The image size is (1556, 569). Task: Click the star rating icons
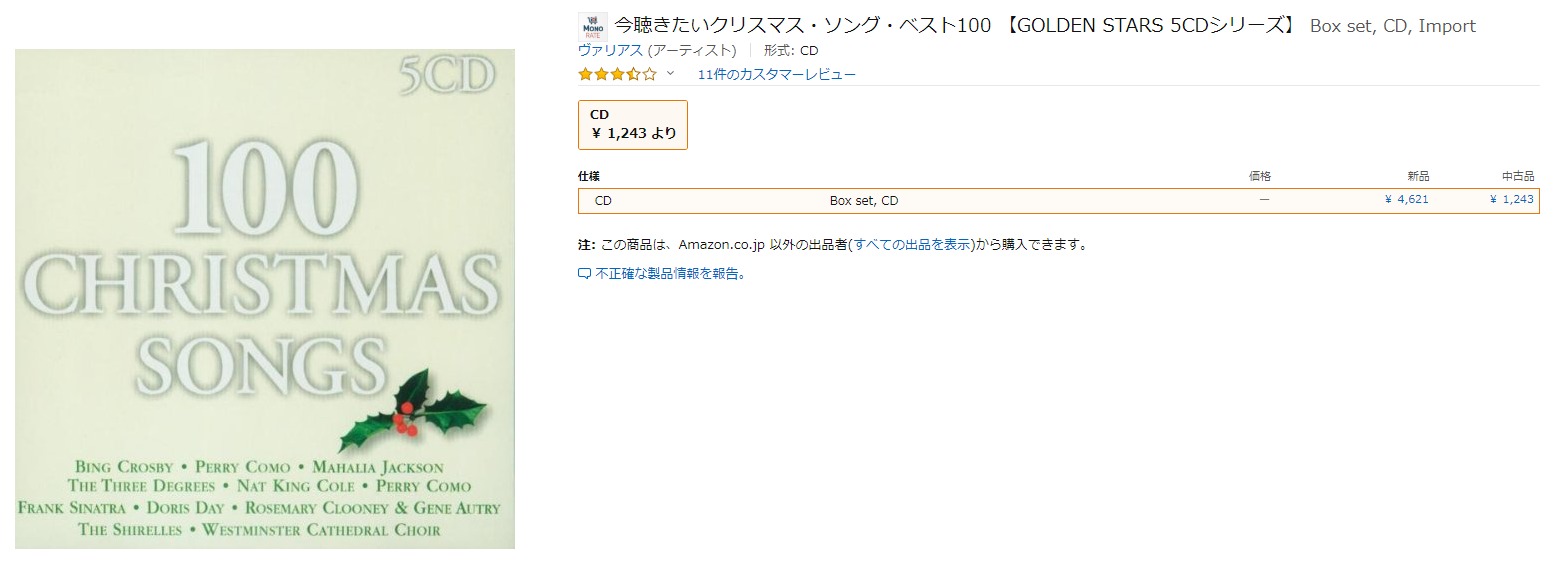point(617,74)
